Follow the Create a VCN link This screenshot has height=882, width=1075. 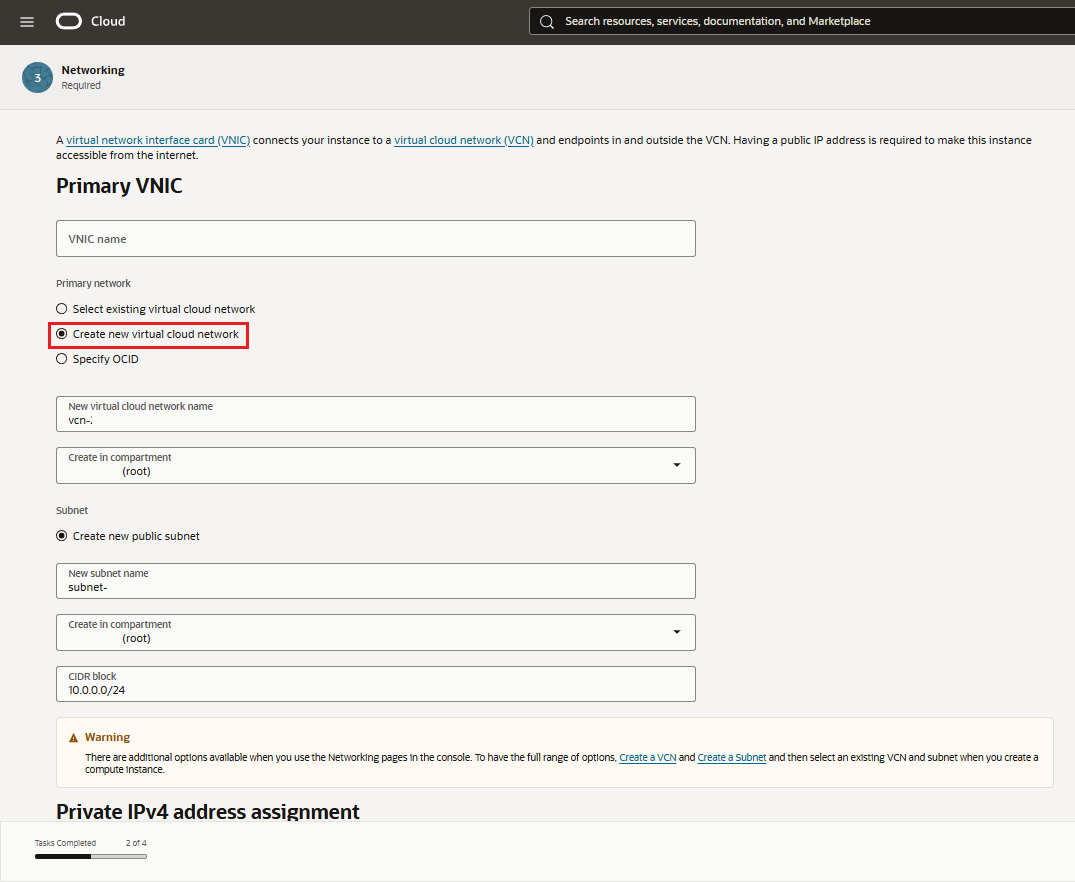647,758
